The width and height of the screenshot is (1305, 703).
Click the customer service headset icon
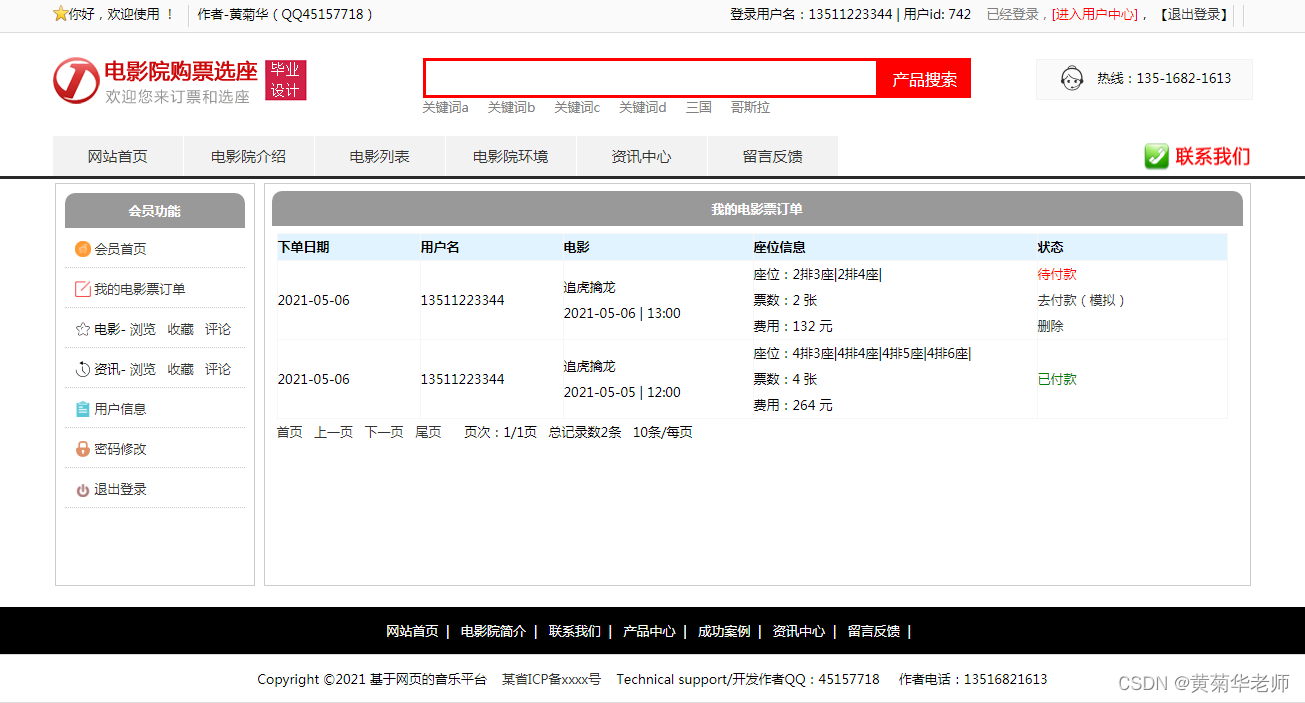coord(1072,78)
